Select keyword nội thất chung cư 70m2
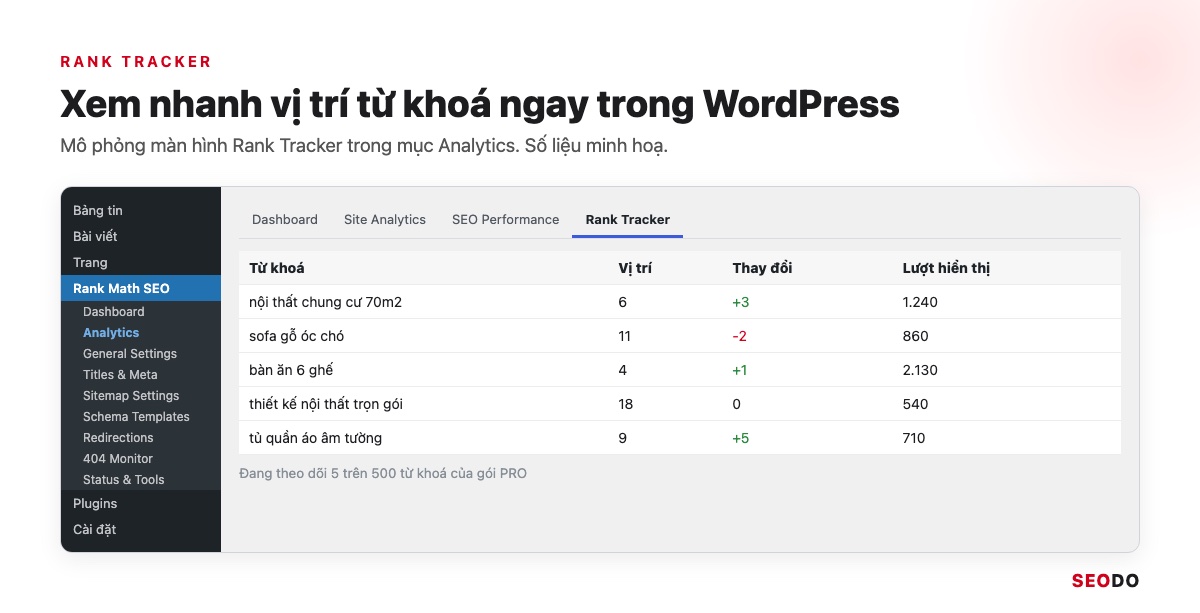 pyautogui.click(x=325, y=302)
